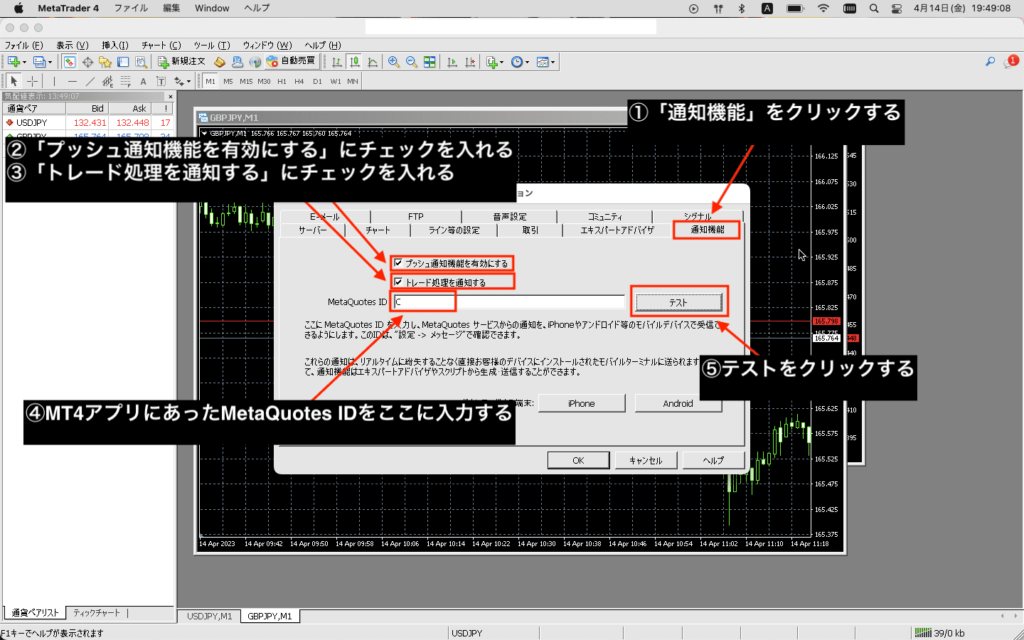Zoom in on the chart
The height and width of the screenshot is (640, 1024).
[x=394, y=62]
